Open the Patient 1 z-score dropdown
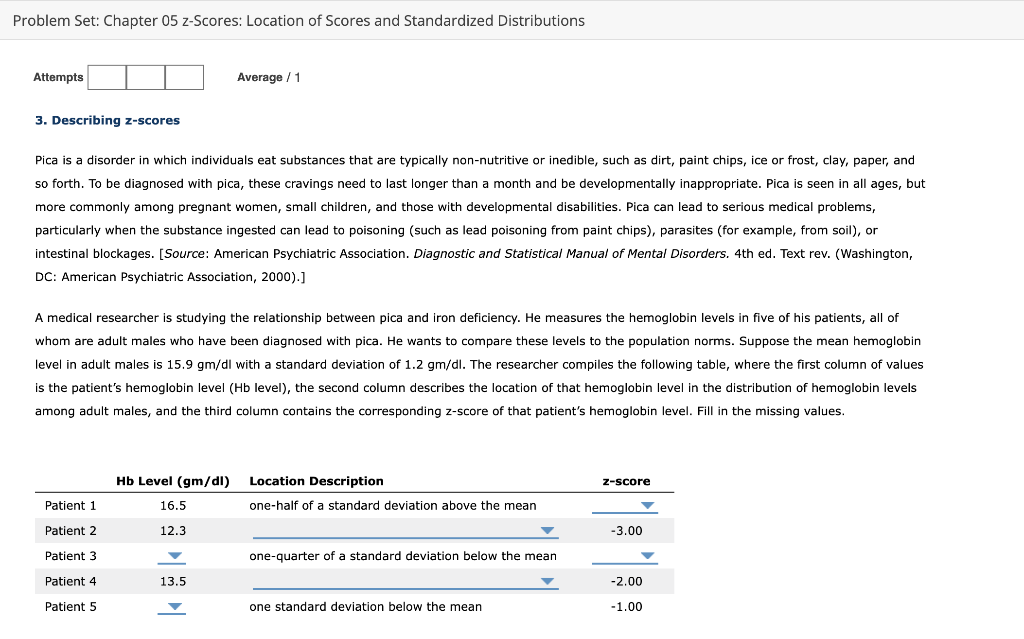This screenshot has height=639, width=1024. point(624,506)
